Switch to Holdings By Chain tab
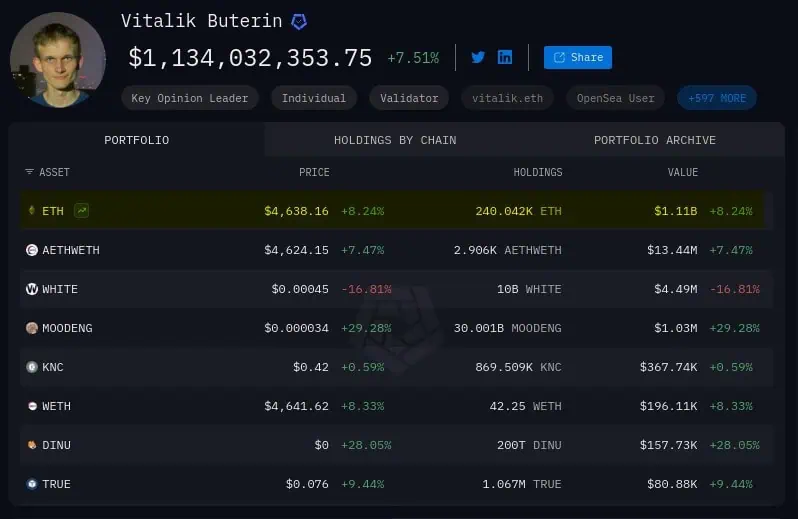 pos(395,140)
